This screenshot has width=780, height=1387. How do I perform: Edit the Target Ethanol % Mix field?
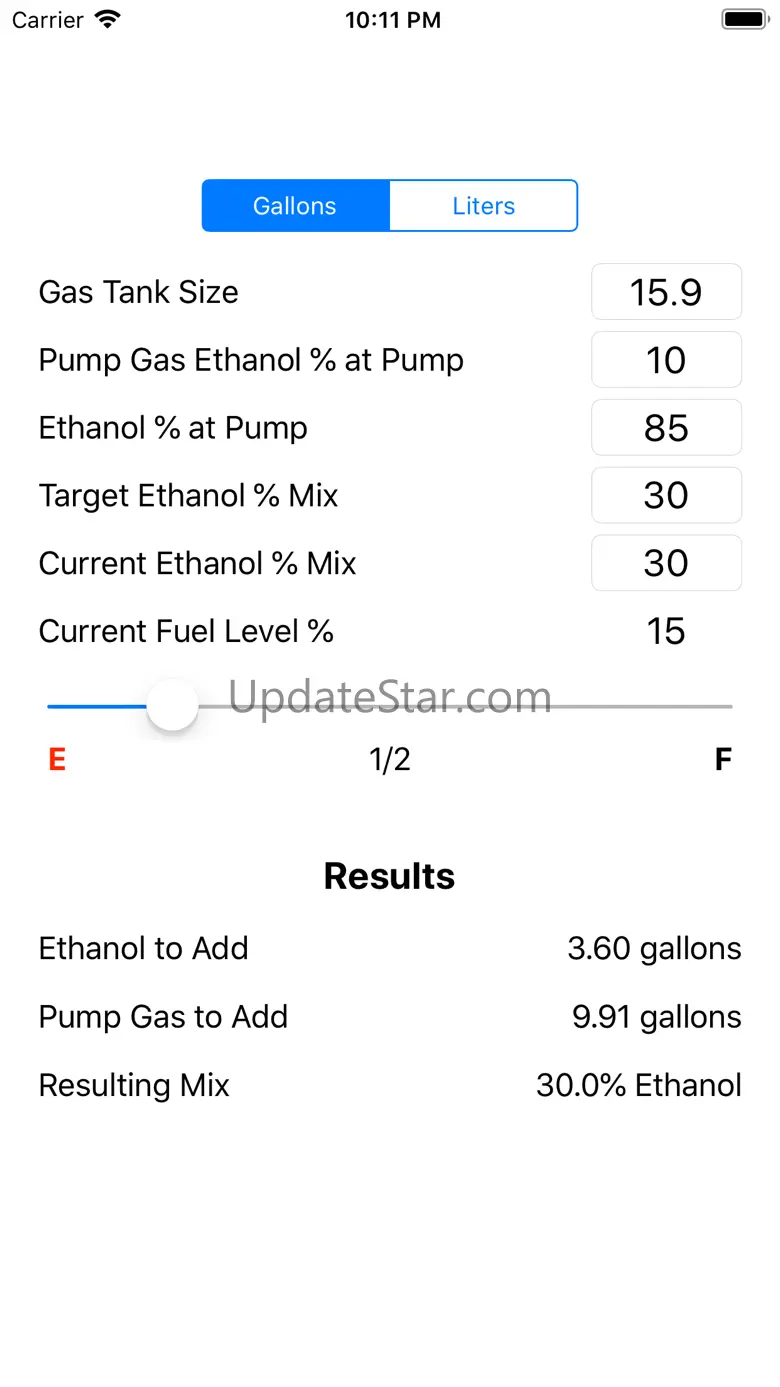click(666, 495)
